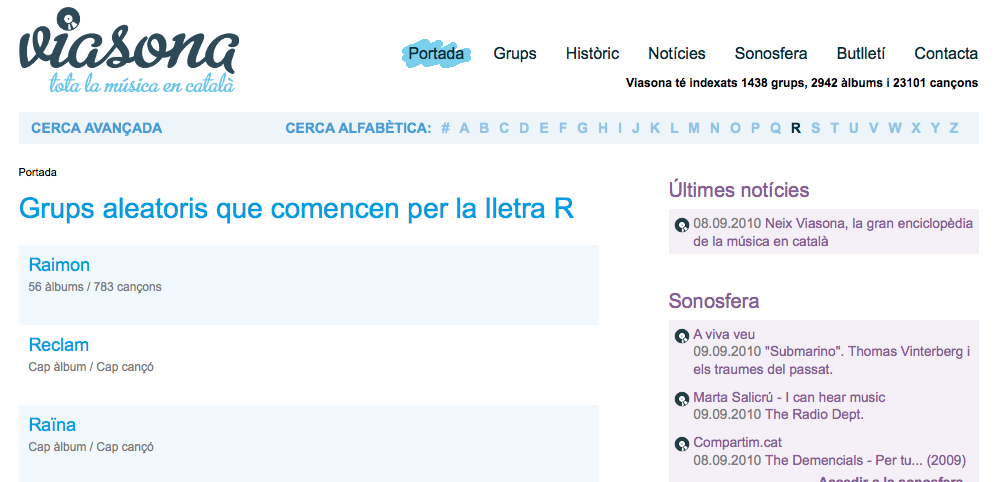Screen dimensions: 1006x482
Task: Open Marta Salicrú - I can hear music
Action: (x=789, y=397)
